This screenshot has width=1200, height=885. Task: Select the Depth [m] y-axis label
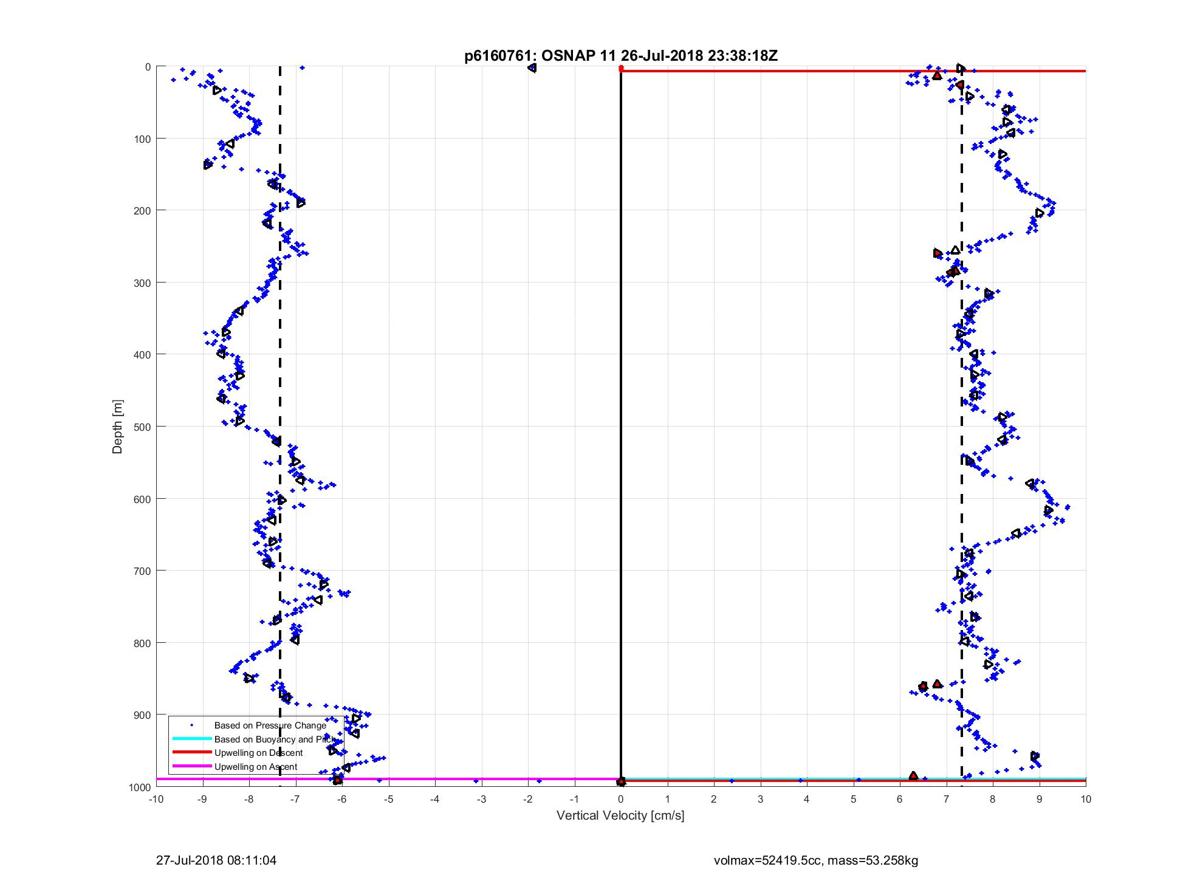click(118, 427)
